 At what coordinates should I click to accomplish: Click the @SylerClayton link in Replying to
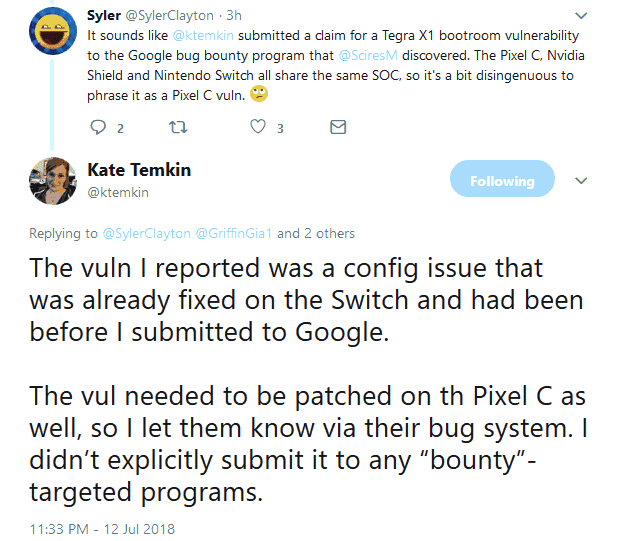pos(147,233)
